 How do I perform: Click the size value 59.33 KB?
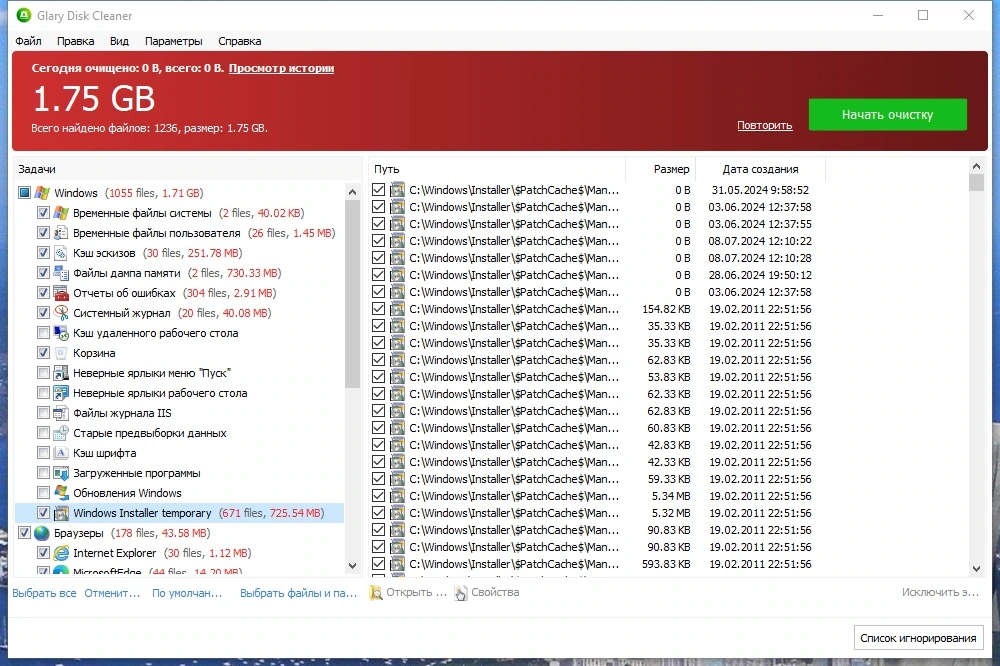pyautogui.click(x=668, y=479)
